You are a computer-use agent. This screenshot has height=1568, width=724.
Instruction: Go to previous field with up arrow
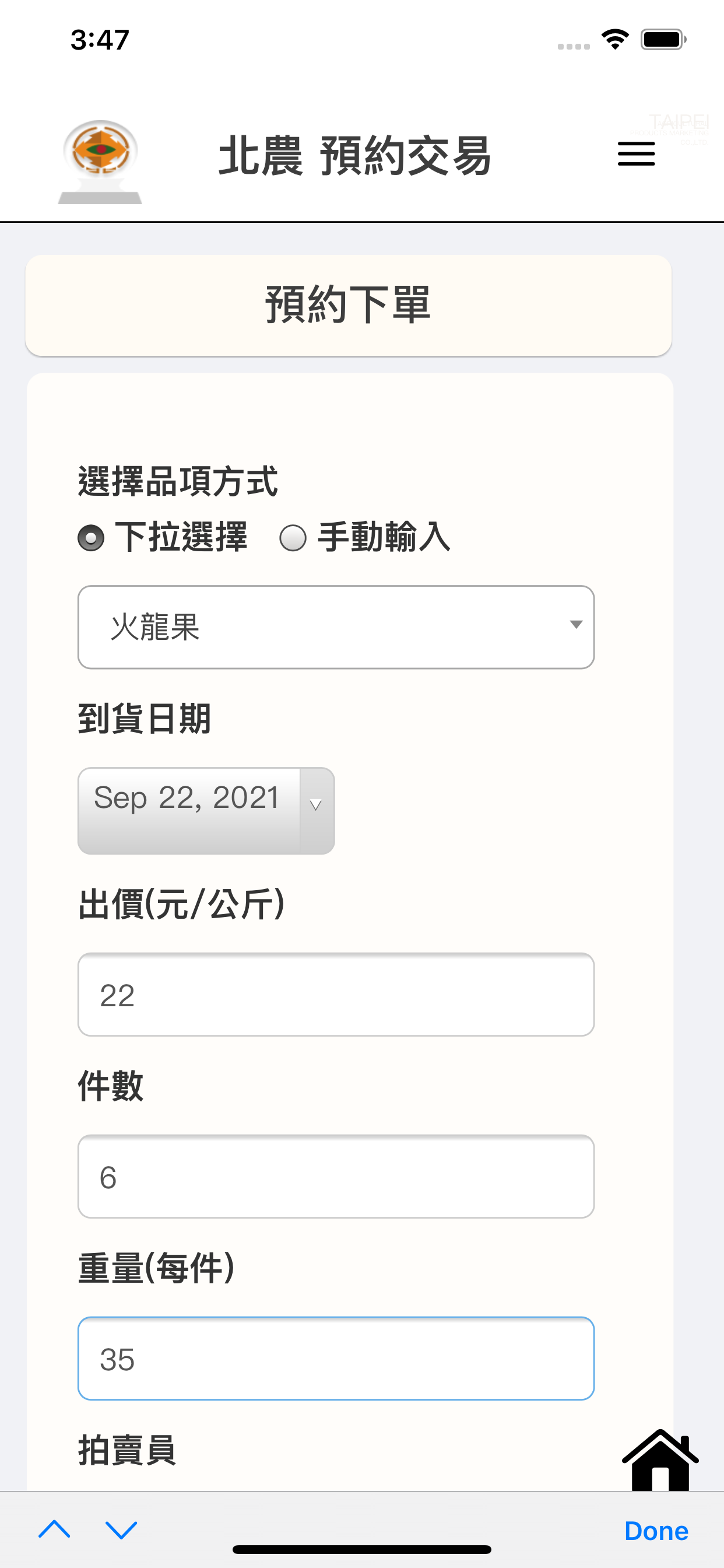click(x=54, y=1529)
